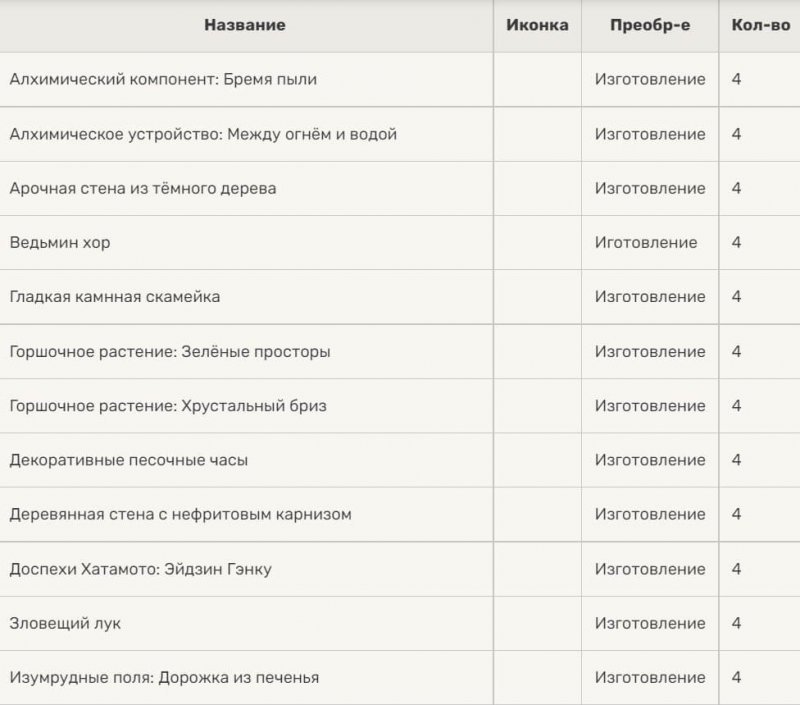Click the empty icon cell for "Ведьмин хор"

(x=537, y=242)
